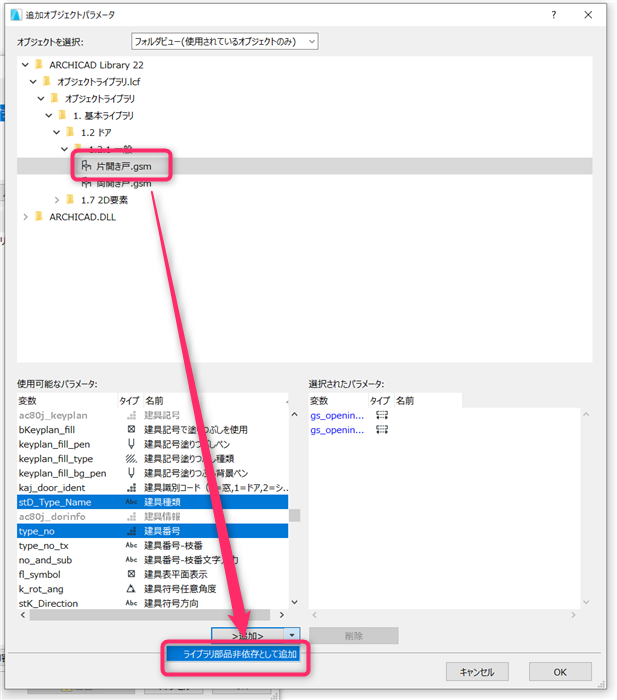This screenshot has width=617, height=700.
Task: Select the second gs_openin... selected parameter
Action: coord(337,430)
